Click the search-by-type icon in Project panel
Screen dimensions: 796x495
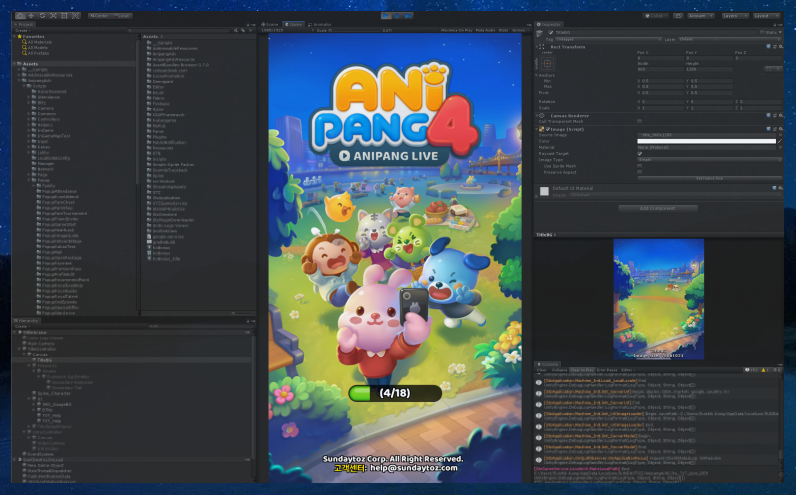236,30
